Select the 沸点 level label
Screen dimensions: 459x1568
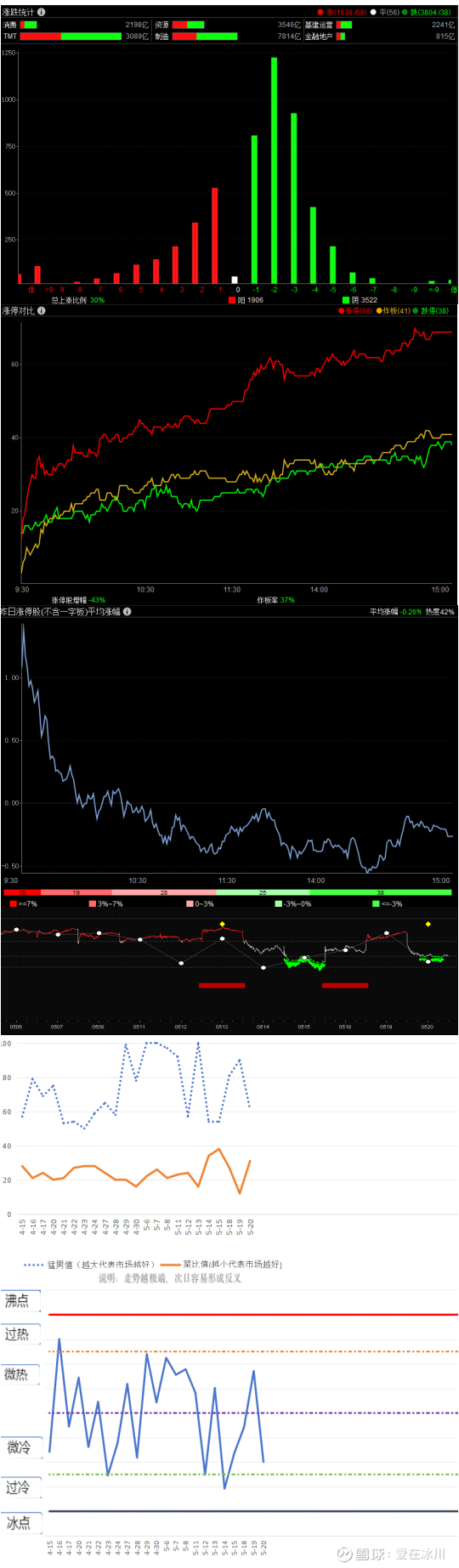click(x=17, y=1301)
